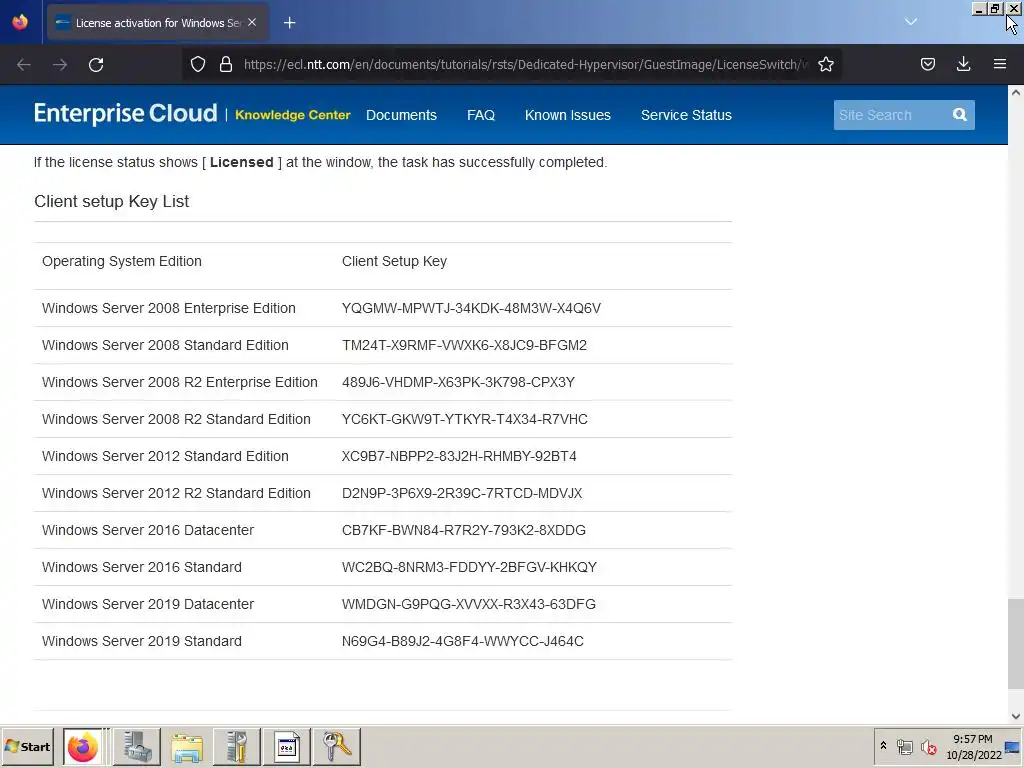This screenshot has width=1024, height=768.
Task: Restore down the Firefox window
Action: 995,9
